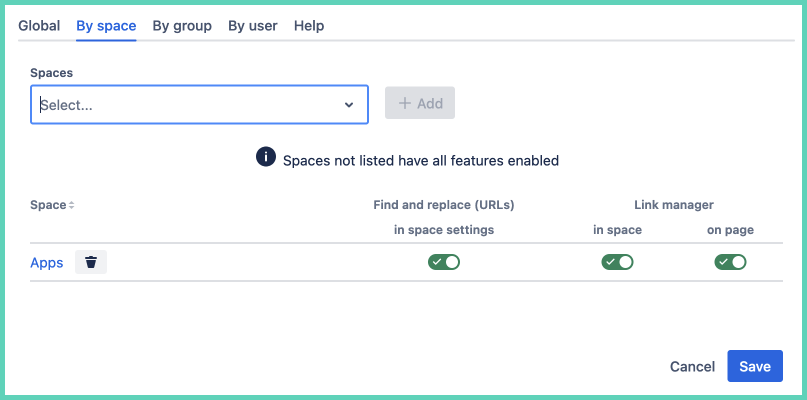Click the Add space button
The height and width of the screenshot is (400, 807).
pos(420,103)
